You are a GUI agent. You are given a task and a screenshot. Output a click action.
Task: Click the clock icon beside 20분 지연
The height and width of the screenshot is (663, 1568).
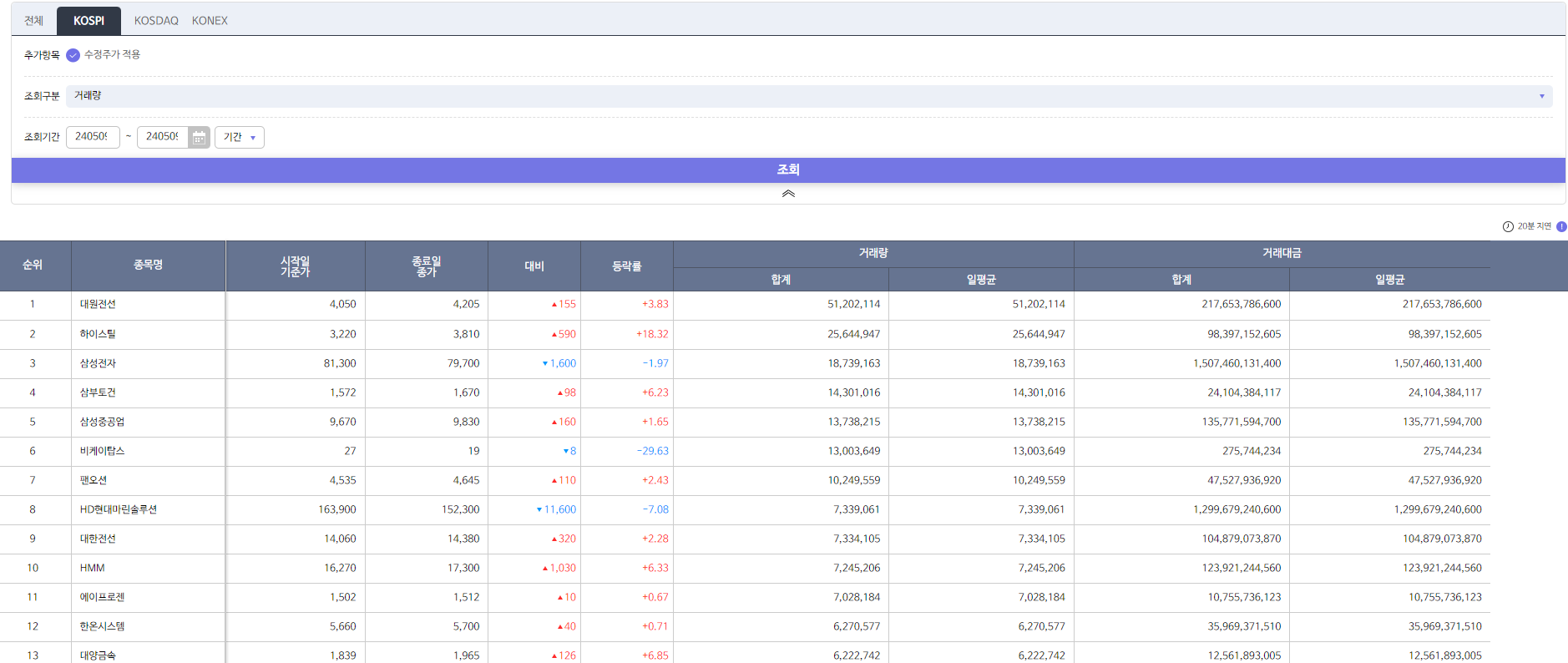(x=1508, y=226)
